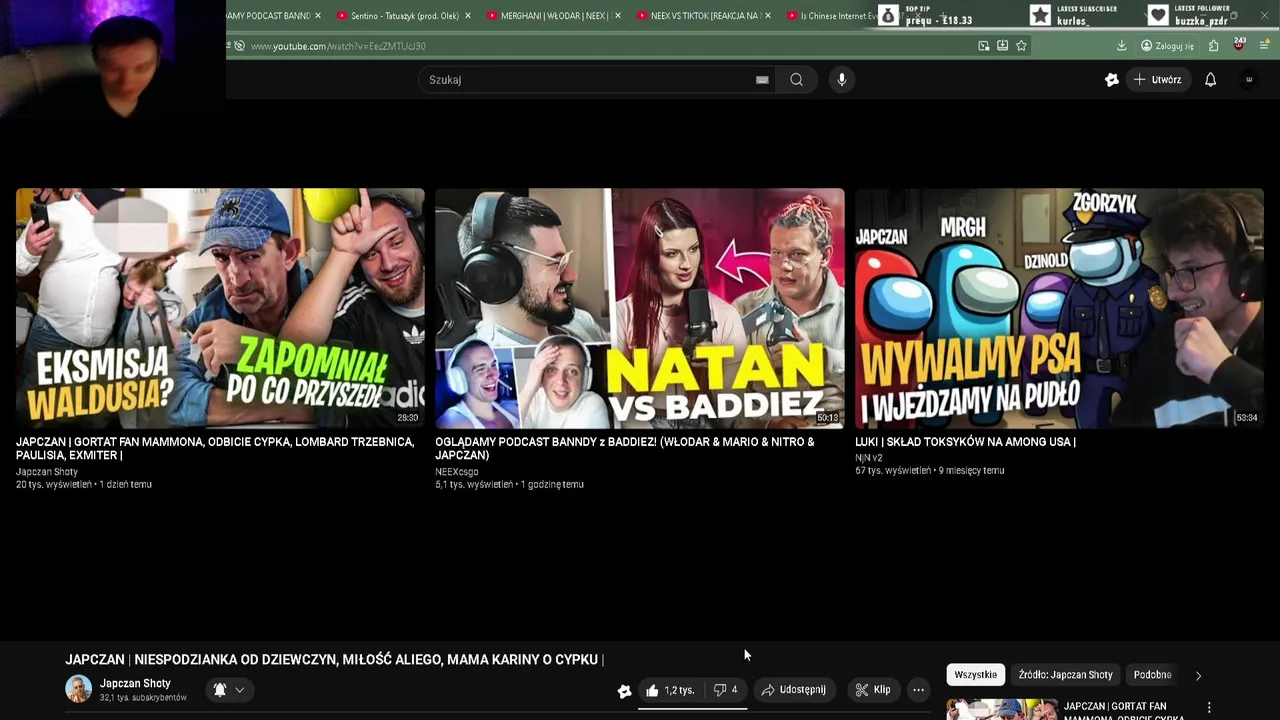Image resolution: width=1280 pixels, height=720 pixels.
Task: Open Japczan Shoty link under the Eksmisja video
Action: [x=47, y=471]
